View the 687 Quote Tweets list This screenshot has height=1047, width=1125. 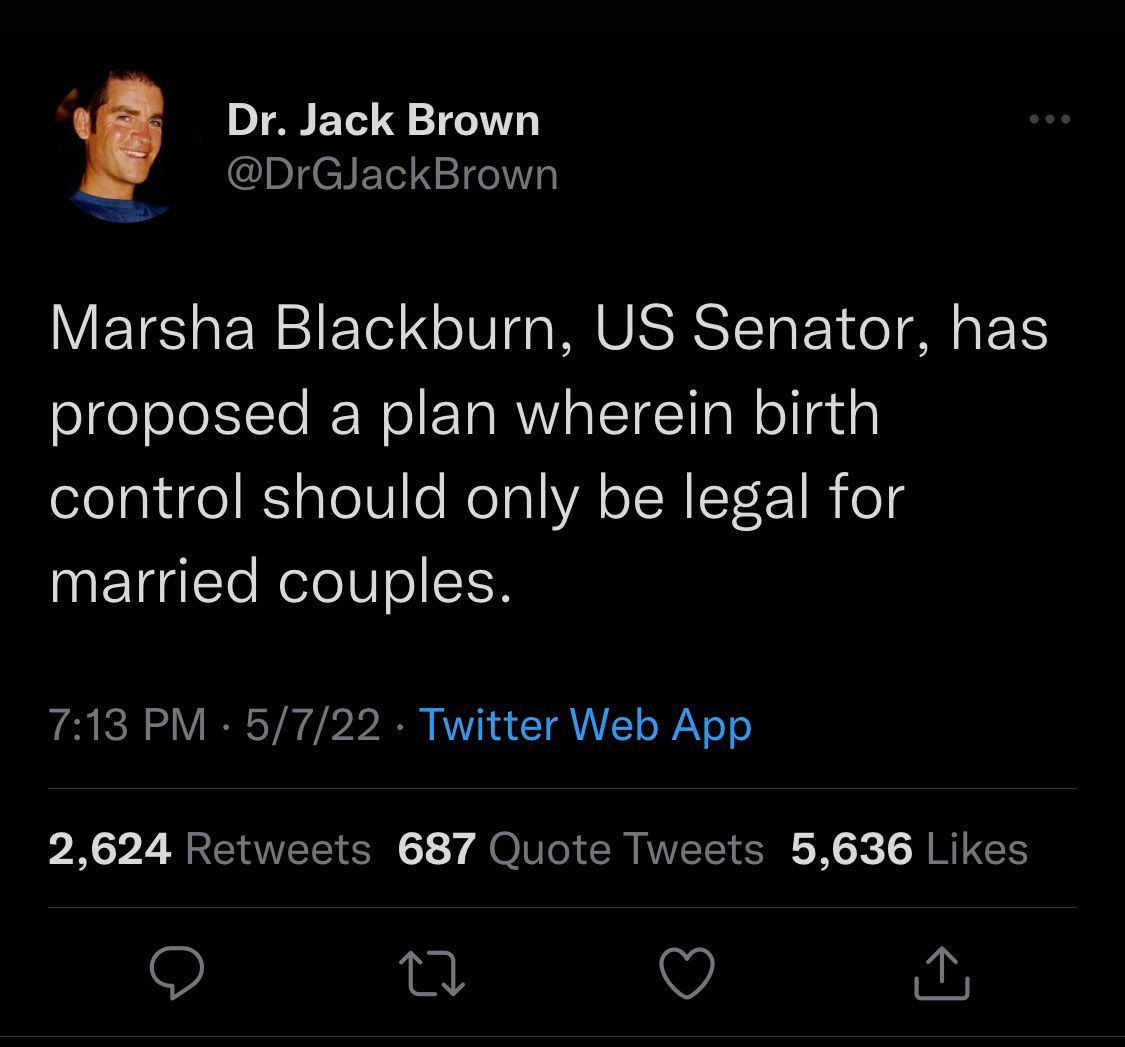tap(580, 849)
